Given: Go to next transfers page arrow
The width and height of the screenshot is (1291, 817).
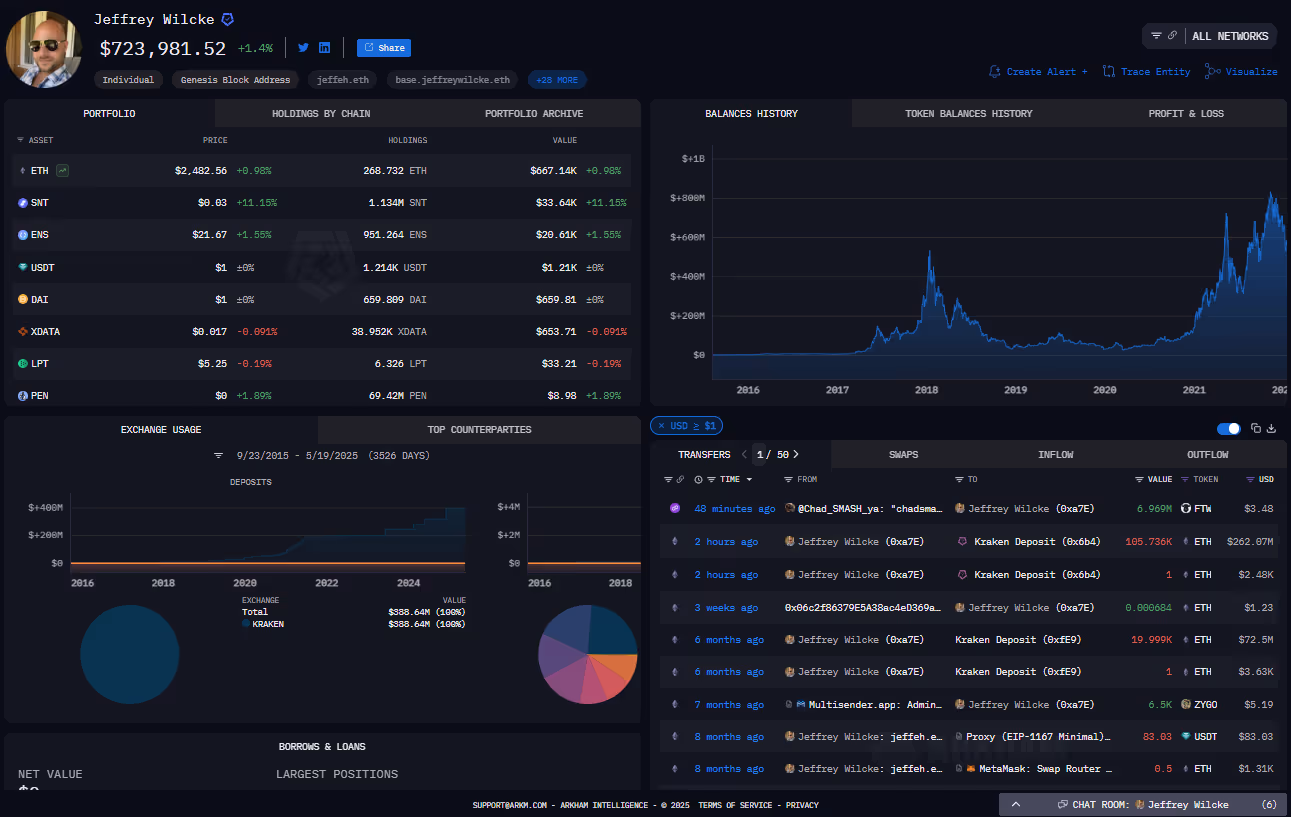Looking at the screenshot, I should 796,454.
